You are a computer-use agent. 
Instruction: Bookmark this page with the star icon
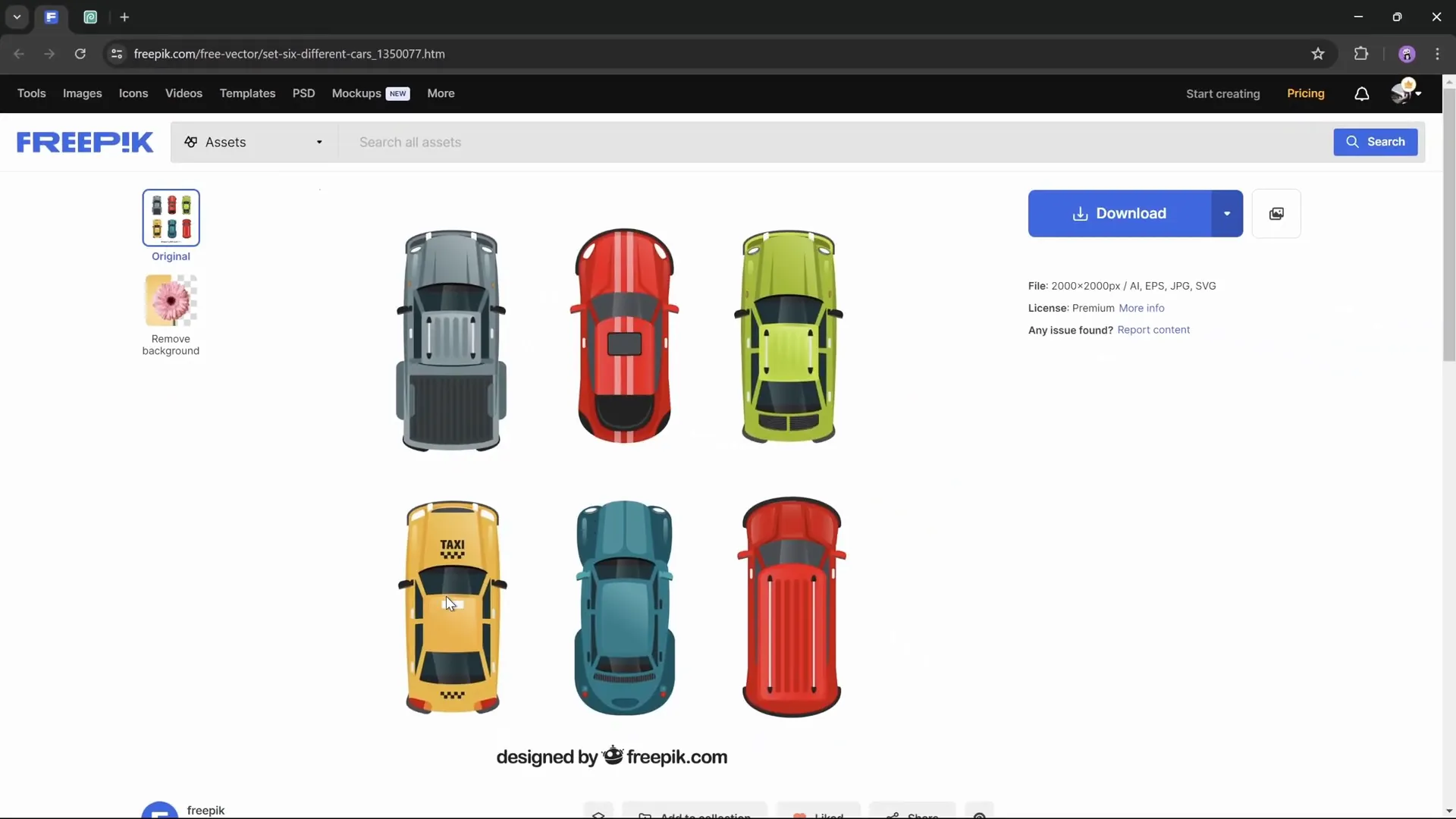tap(1319, 54)
